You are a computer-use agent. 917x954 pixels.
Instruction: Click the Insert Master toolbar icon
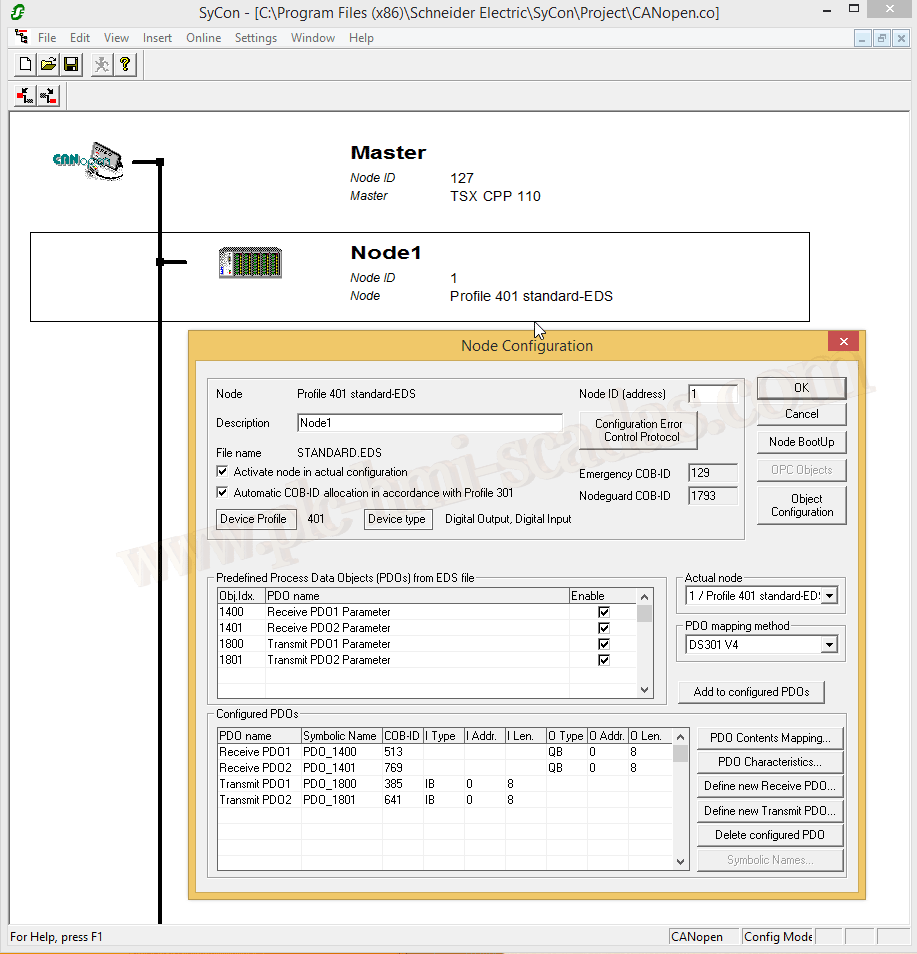[x=26, y=96]
